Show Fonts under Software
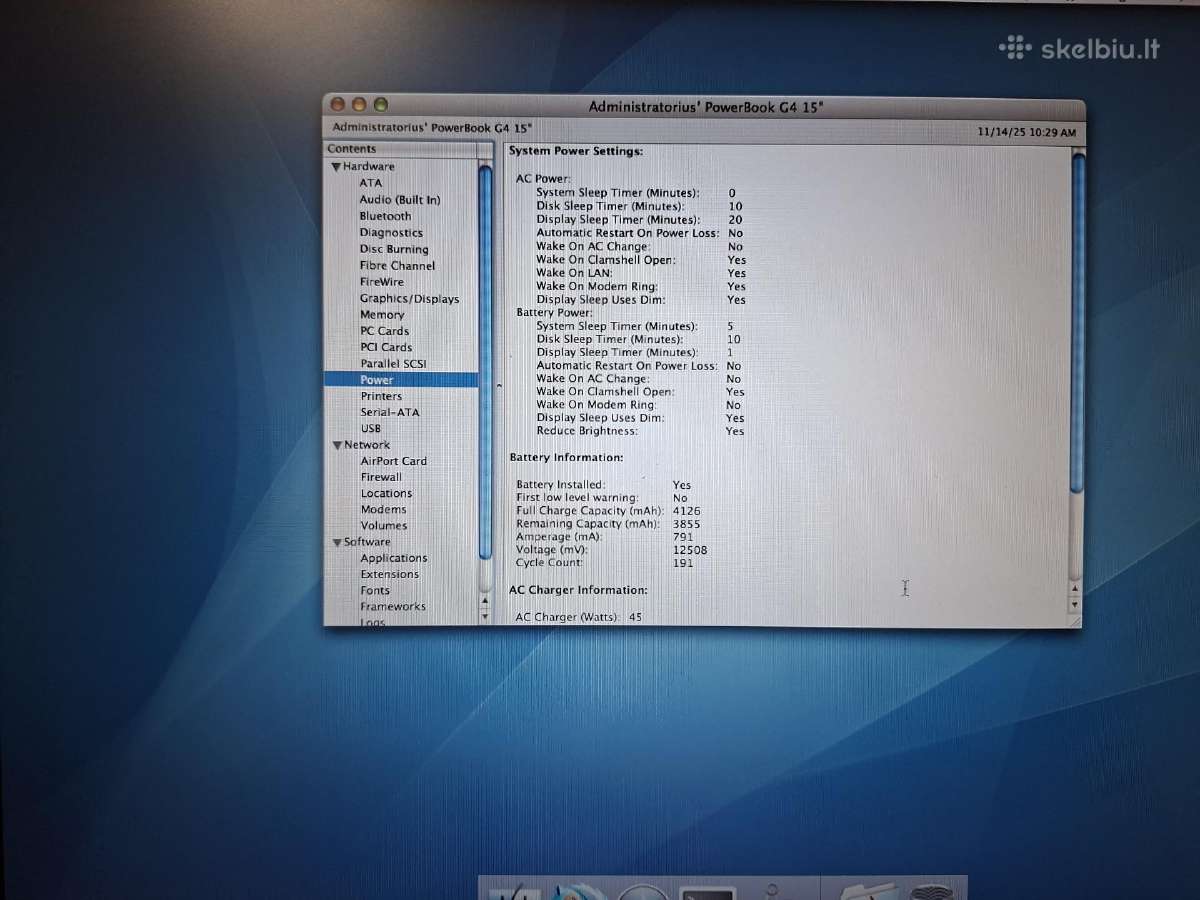Screen dimensions: 1200x900 click(375, 590)
